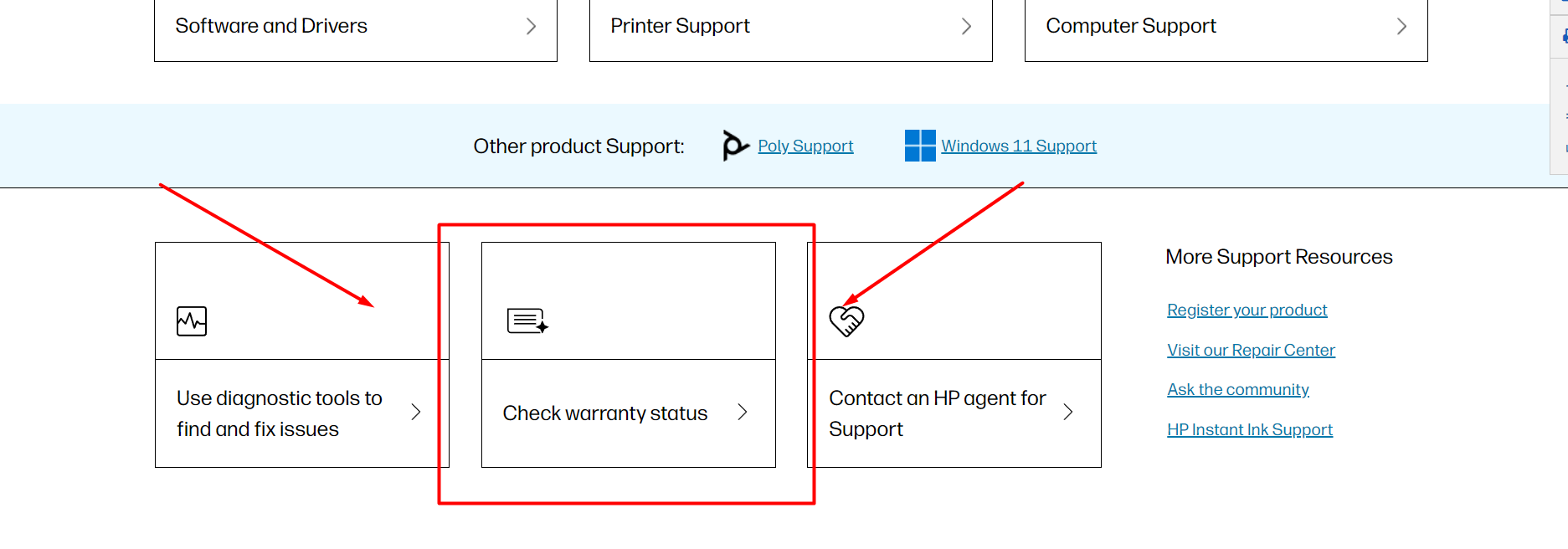Click the Poly logo icon

[733, 146]
